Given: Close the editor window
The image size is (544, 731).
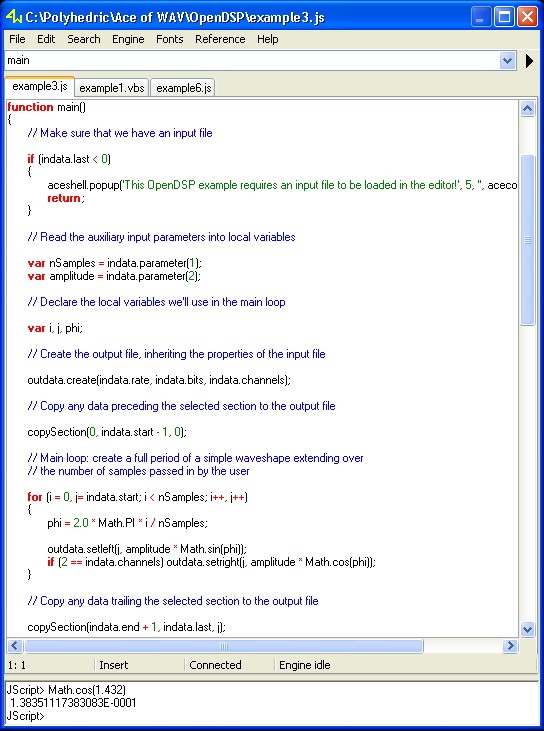Looking at the screenshot, I should (x=528, y=17).
